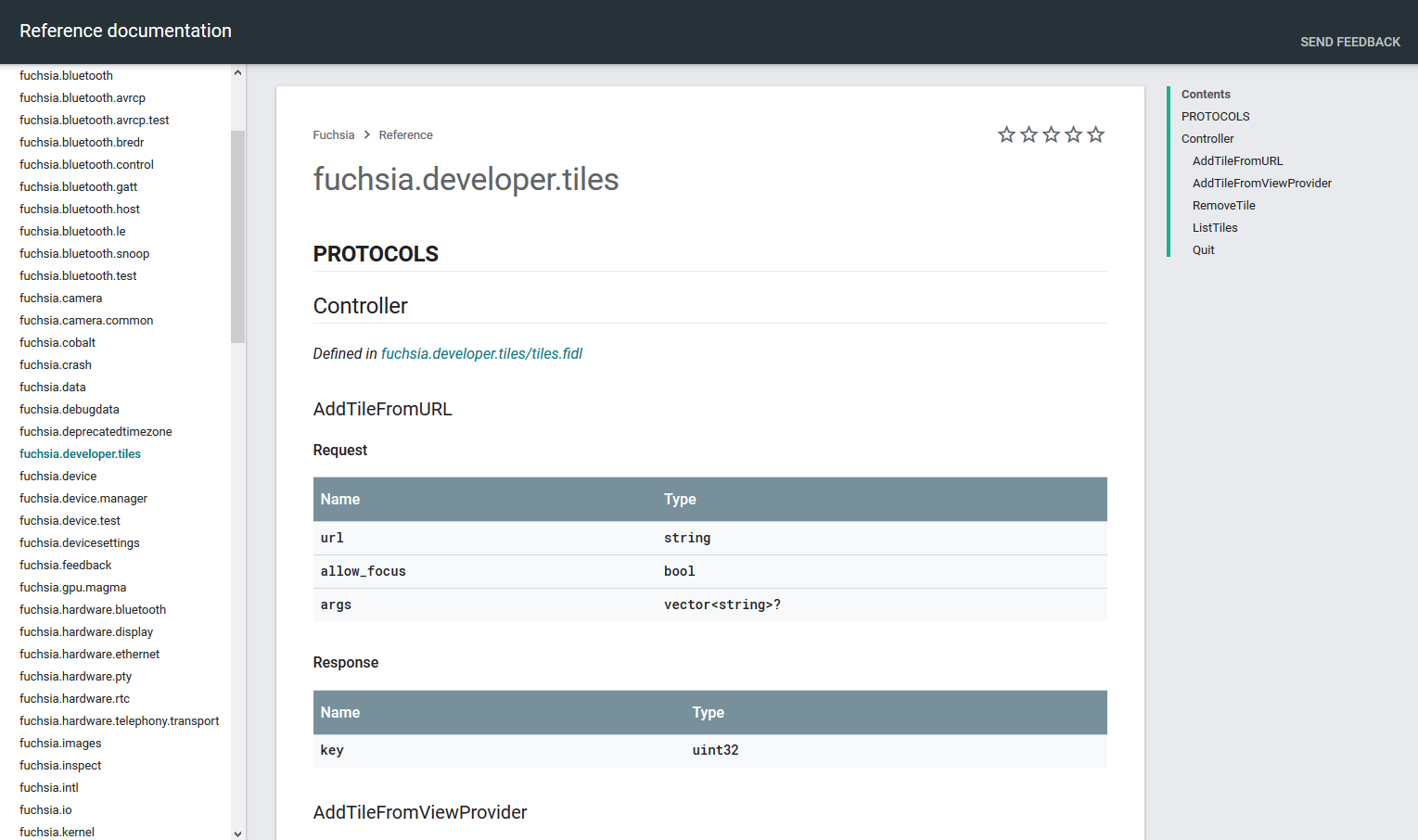Open fuchsia.bluetooth in sidebar

66,75
